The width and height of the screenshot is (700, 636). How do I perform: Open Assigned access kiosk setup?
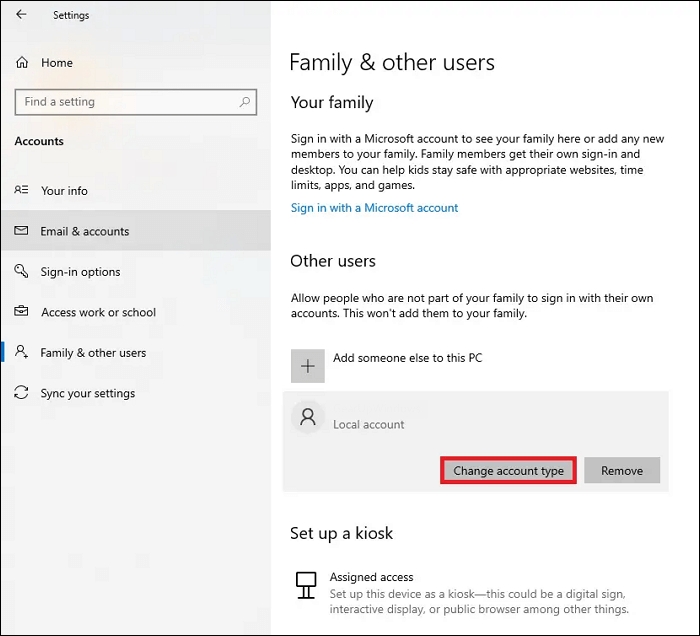(371, 577)
